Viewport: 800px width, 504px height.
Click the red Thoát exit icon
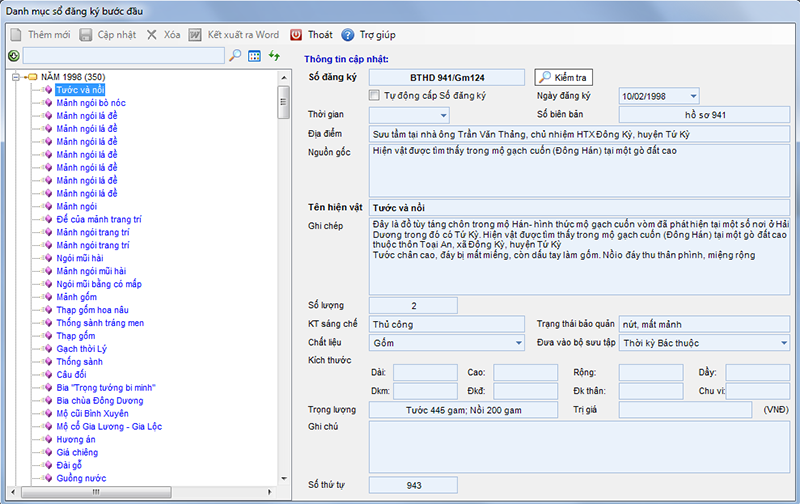point(296,35)
